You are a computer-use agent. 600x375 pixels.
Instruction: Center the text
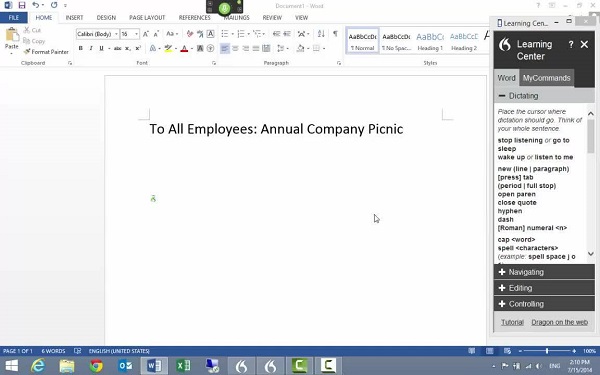(x=235, y=48)
